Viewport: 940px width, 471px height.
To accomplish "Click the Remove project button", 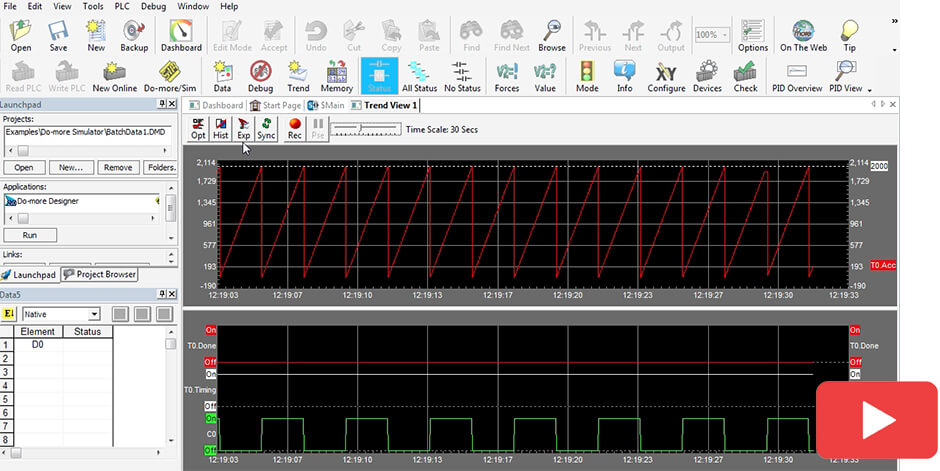I will 119,167.
